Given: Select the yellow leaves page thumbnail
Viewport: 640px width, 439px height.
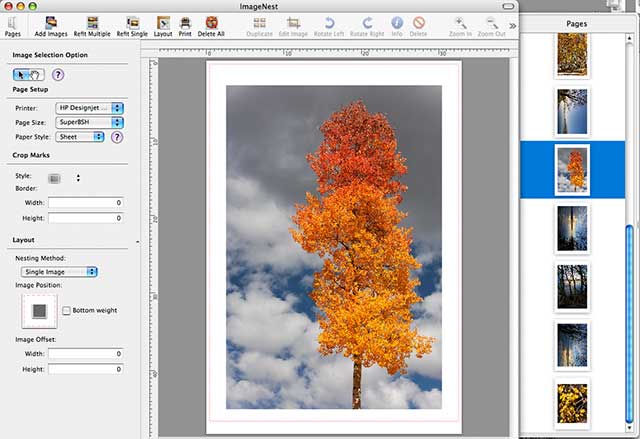Looking at the screenshot, I should point(572,403).
